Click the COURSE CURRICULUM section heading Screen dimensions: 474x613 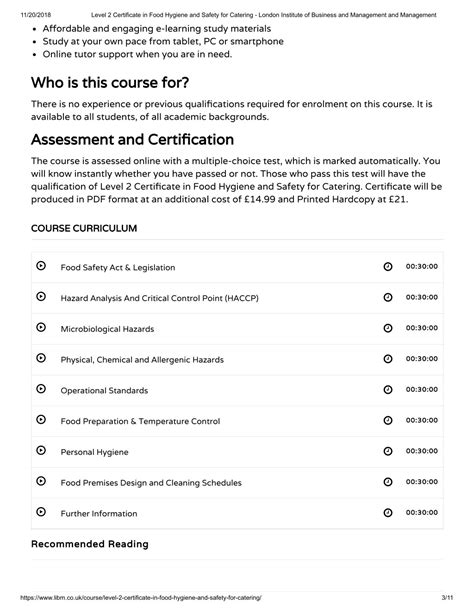pyautogui.click(x=84, y=228)
